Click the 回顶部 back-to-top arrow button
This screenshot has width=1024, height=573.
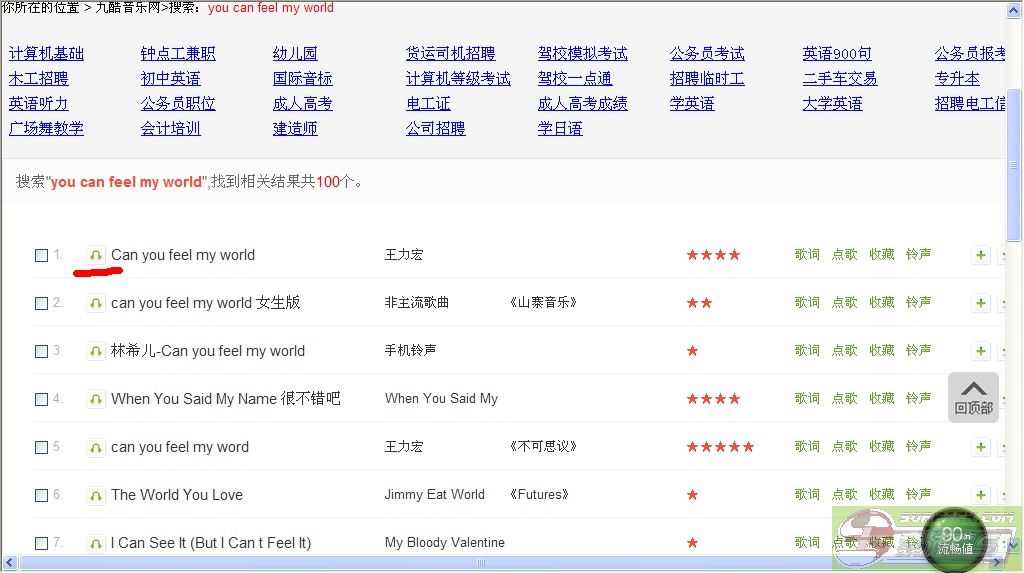pos(973,396)
